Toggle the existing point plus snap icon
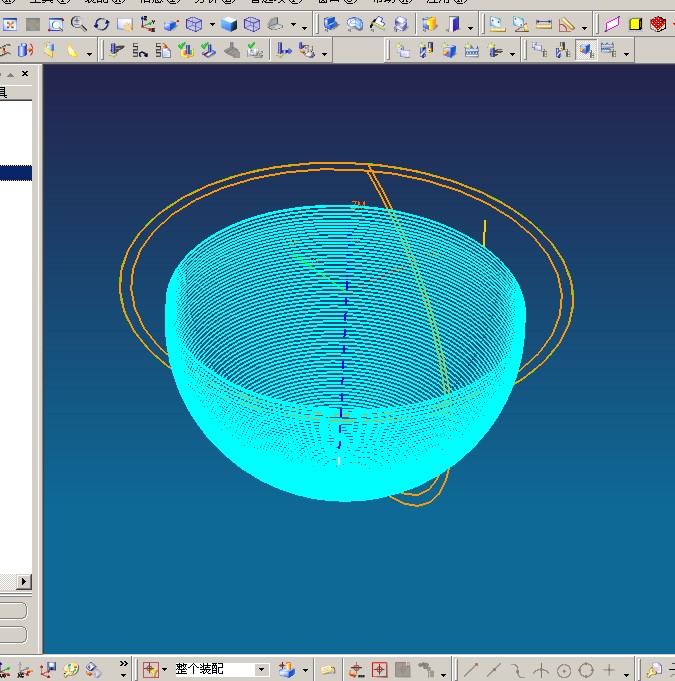The width and height of the screenshot is (675, 681). tap(609, 670)
